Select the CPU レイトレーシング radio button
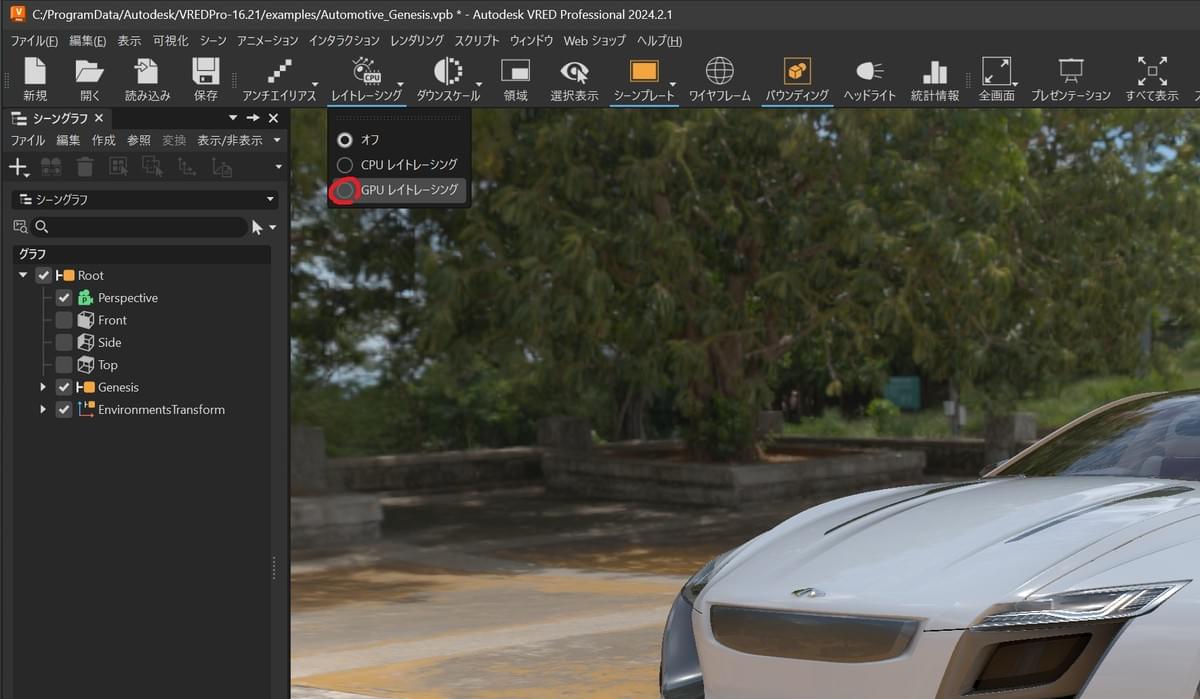The height and width of the screenshot is (699, 1200). click(x=345, y=165)
